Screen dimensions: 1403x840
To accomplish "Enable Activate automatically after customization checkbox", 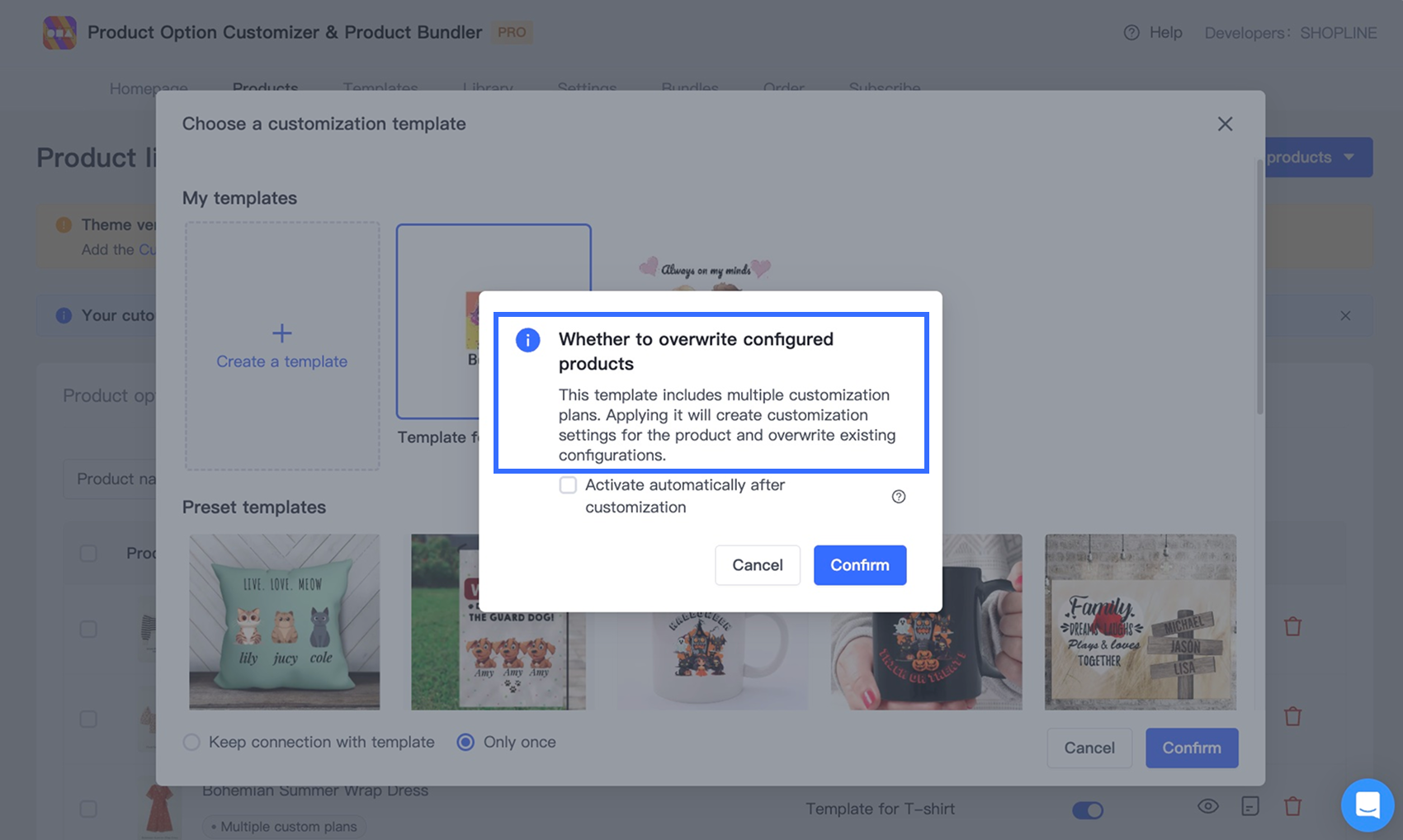I will (x=568, y=485).
